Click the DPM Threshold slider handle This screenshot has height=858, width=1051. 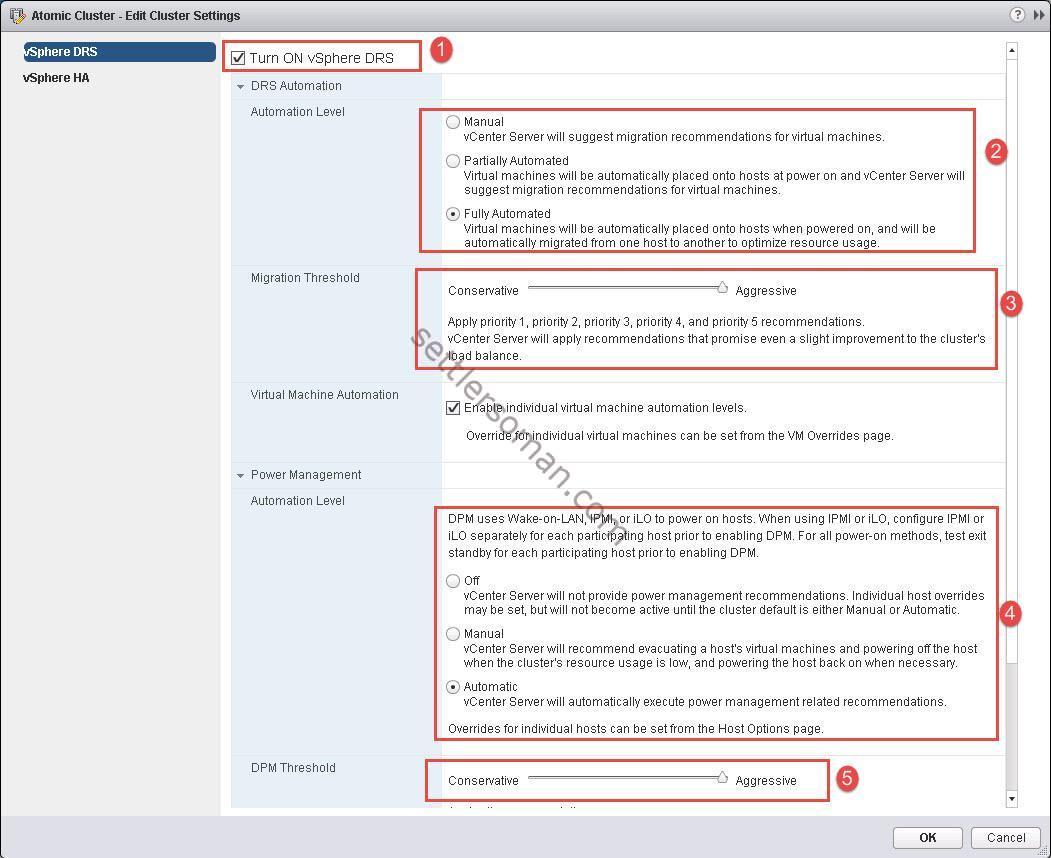coord(722,778)
